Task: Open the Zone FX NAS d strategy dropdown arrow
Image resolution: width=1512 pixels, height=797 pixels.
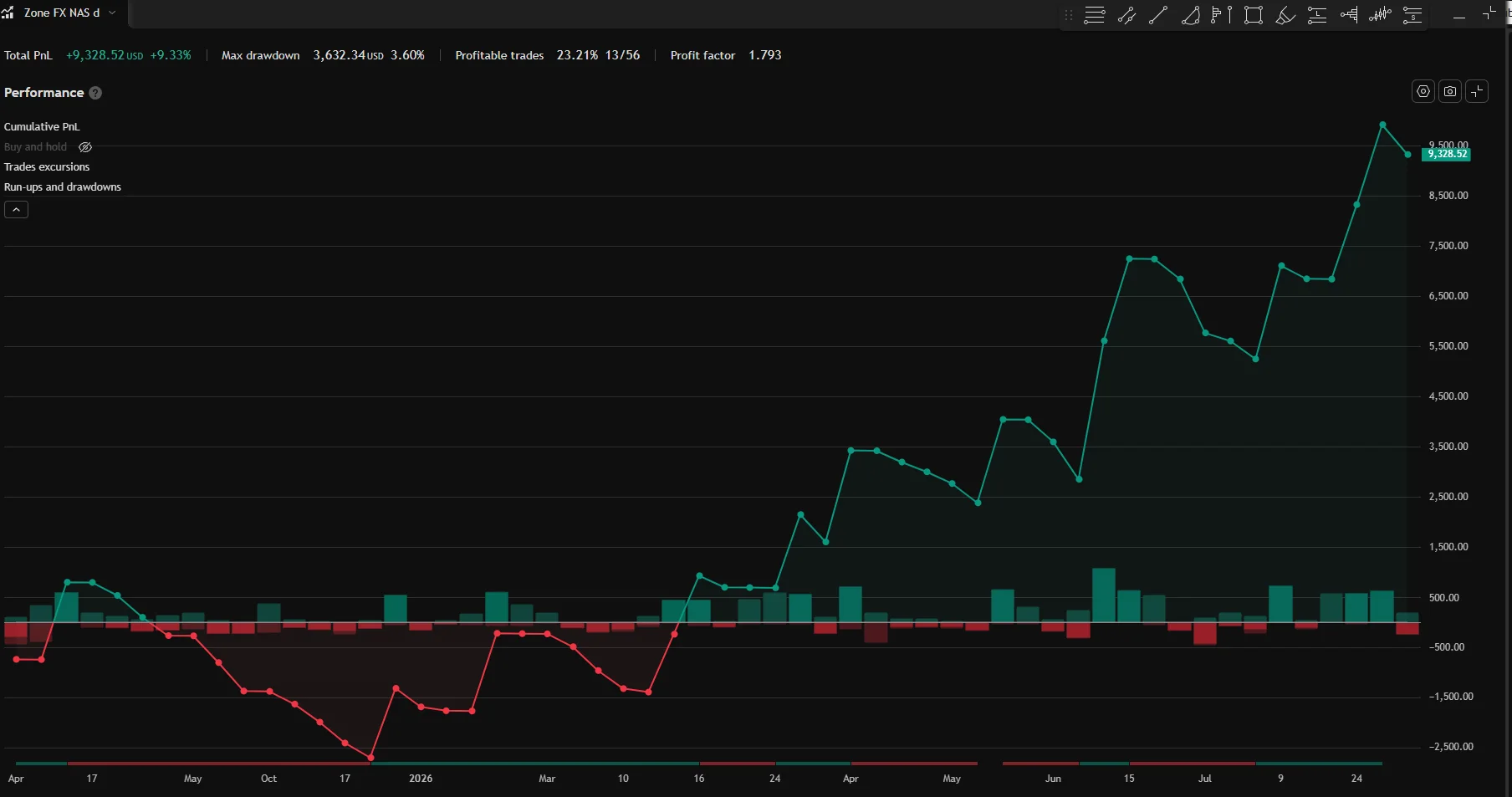Action: coord(112,13)
